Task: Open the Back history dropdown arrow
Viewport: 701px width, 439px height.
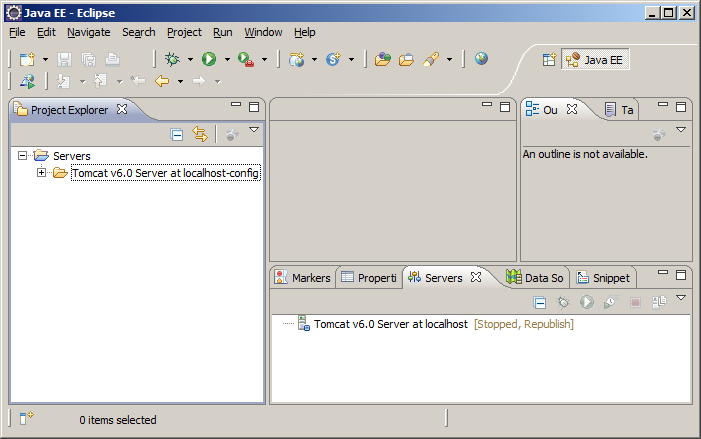Action: pos(180,81)
